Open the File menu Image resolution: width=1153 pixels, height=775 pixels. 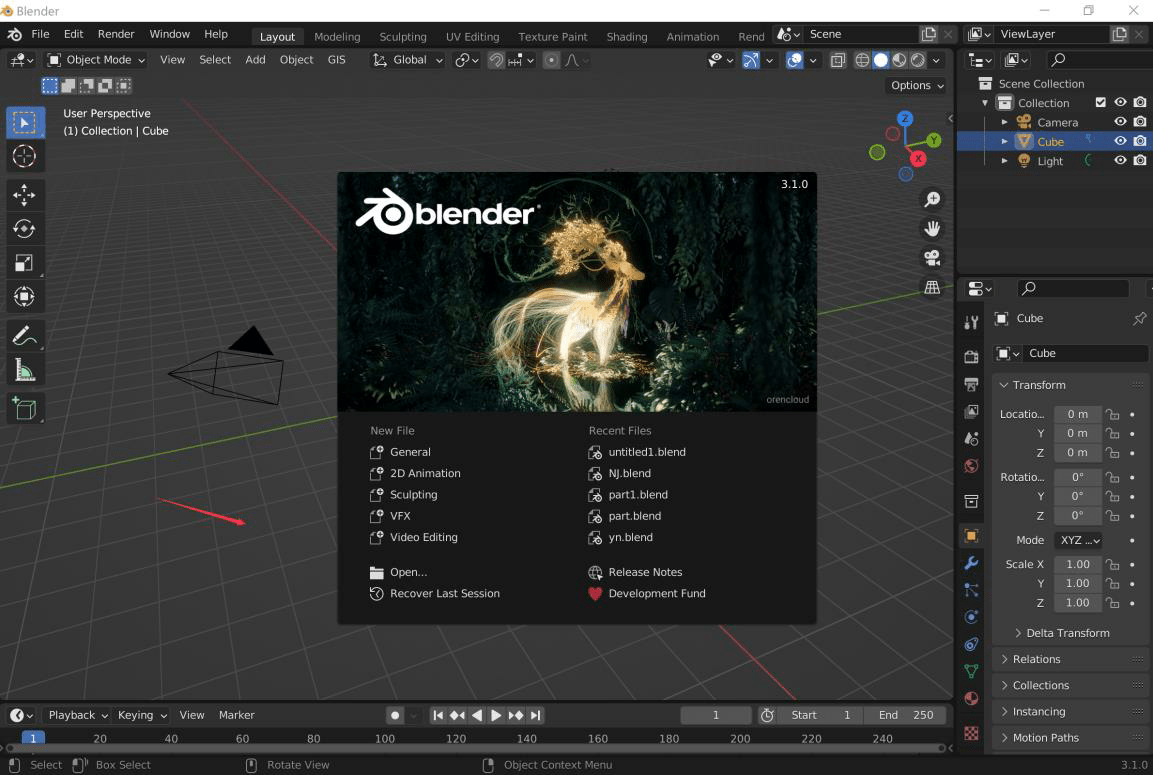pos(40,34)
